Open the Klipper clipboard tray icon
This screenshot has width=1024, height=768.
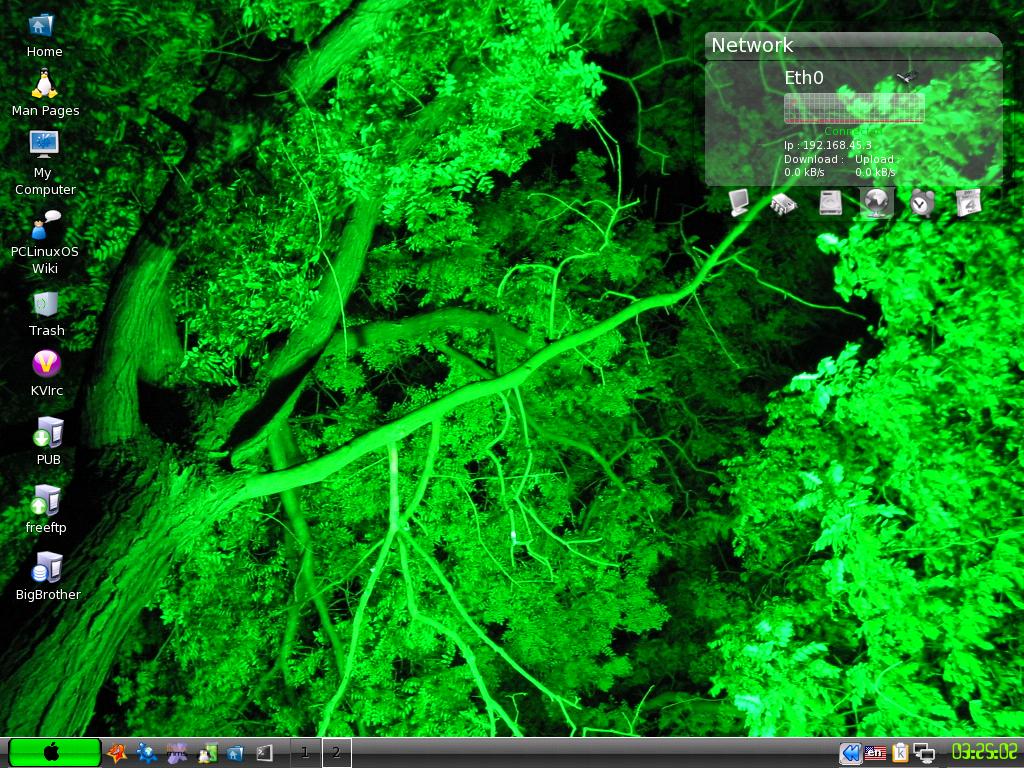coord(901,753)
